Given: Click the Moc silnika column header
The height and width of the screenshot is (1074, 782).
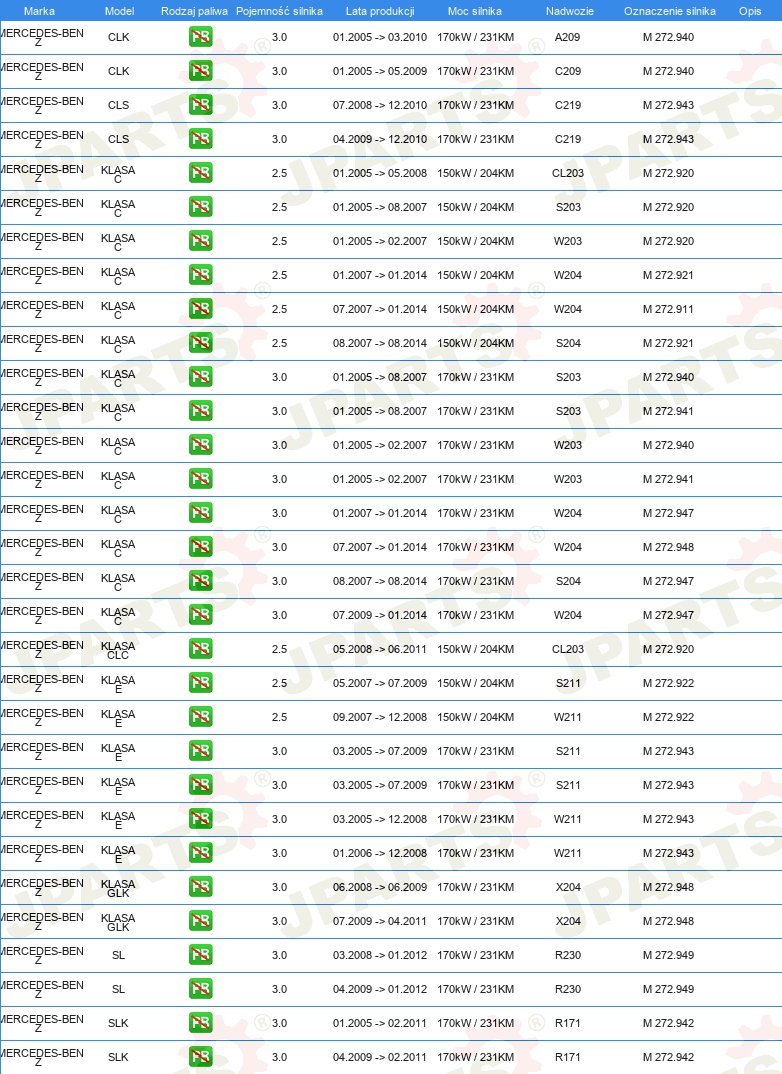Looking at the screenshot, I should point(475,11).
